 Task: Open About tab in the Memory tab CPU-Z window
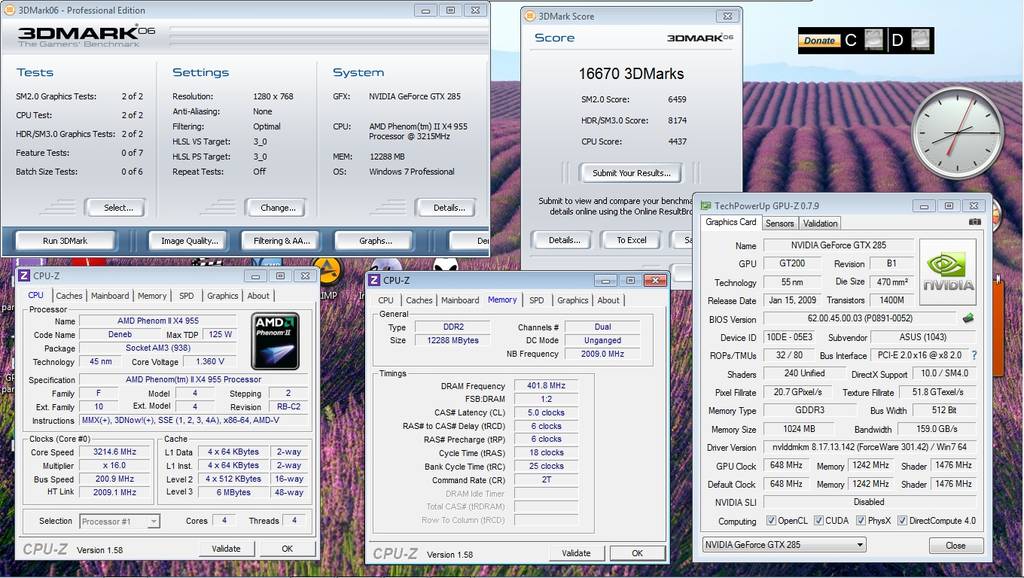pyautogui.click(x=608, y=300)
